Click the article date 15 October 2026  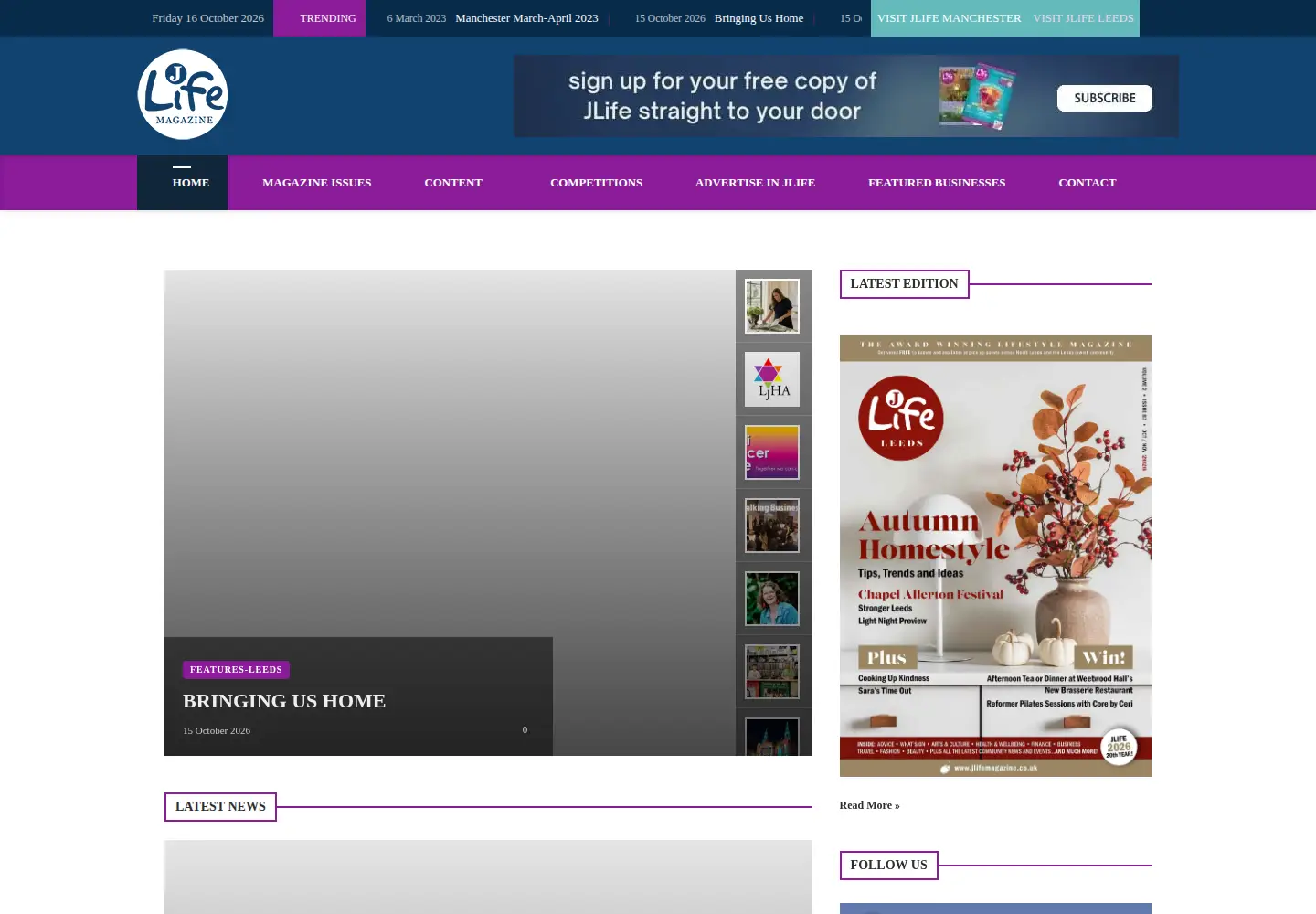(x=217, y=730)
